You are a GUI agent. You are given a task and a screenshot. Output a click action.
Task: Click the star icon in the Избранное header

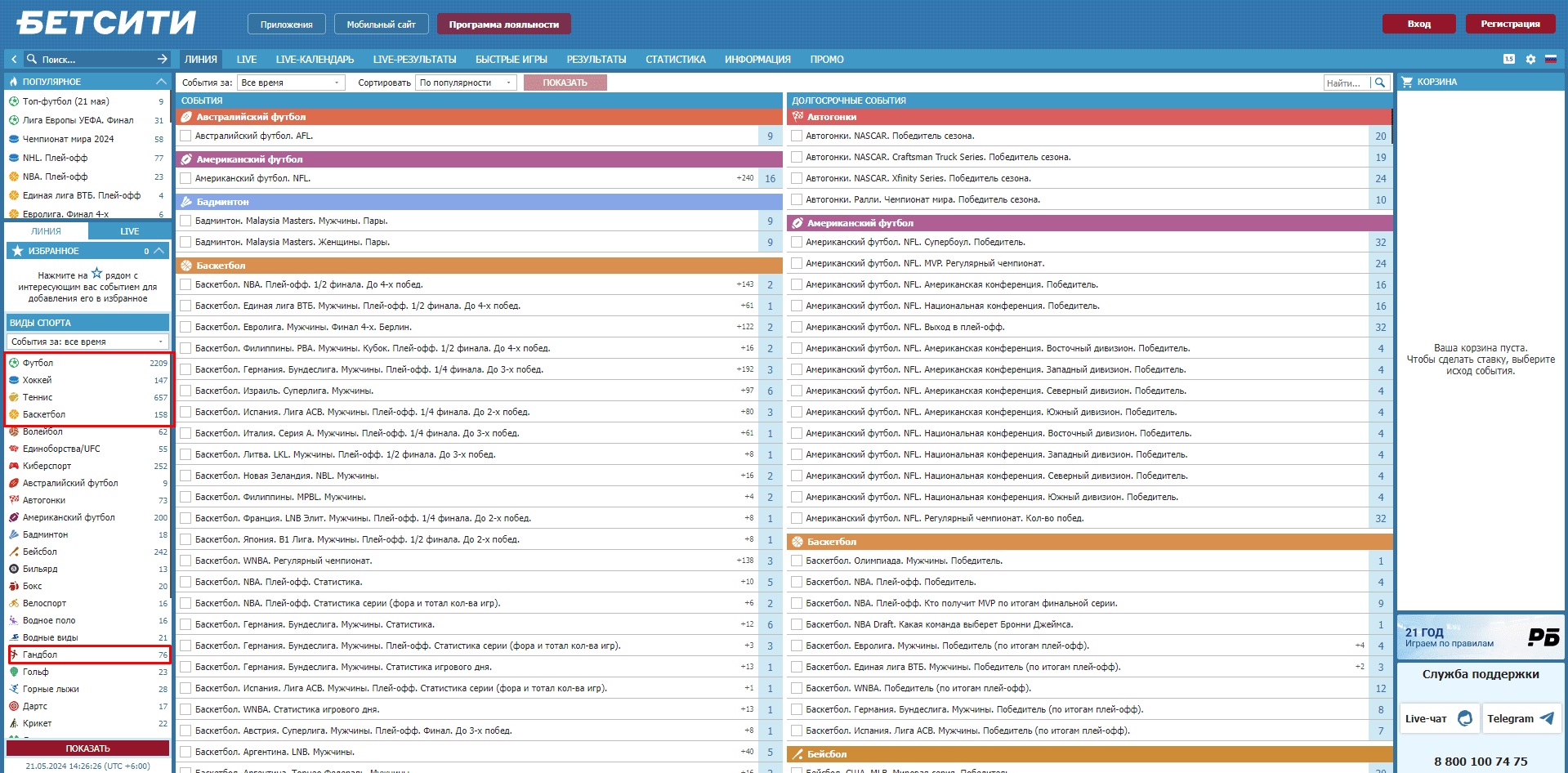(x=17, y=251)
